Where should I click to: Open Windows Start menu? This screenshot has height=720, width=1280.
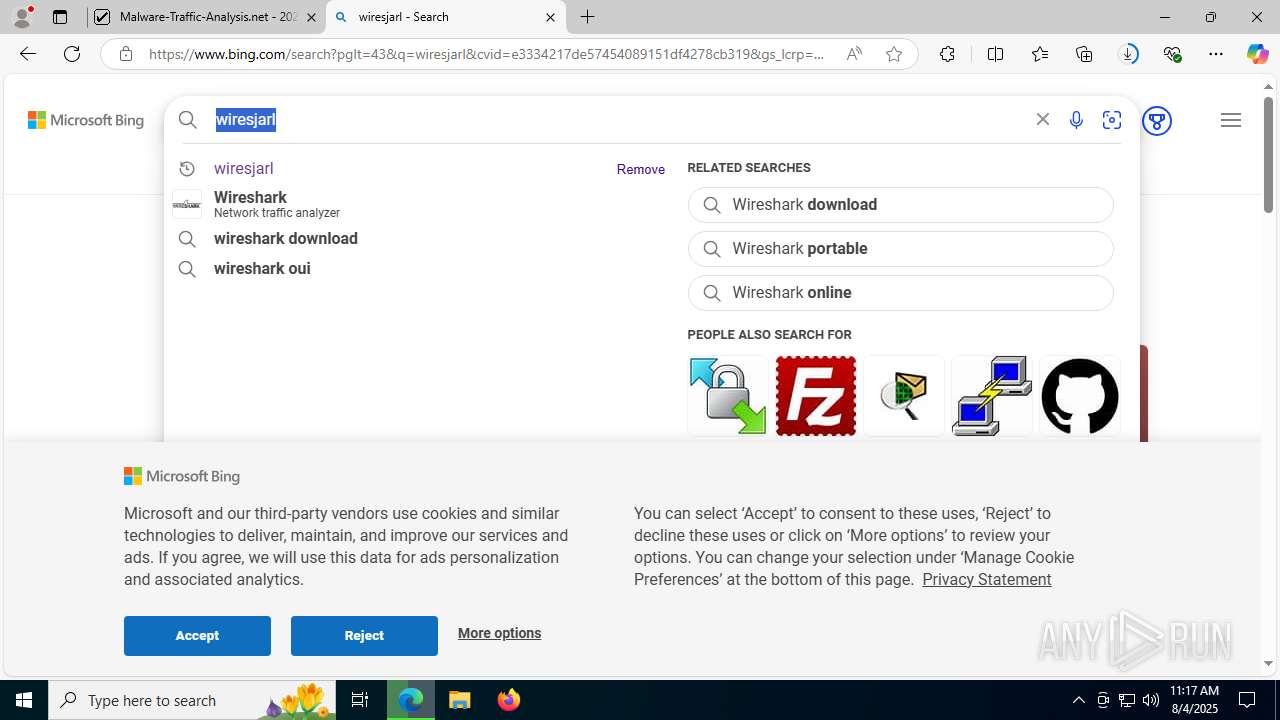(24, 700)
